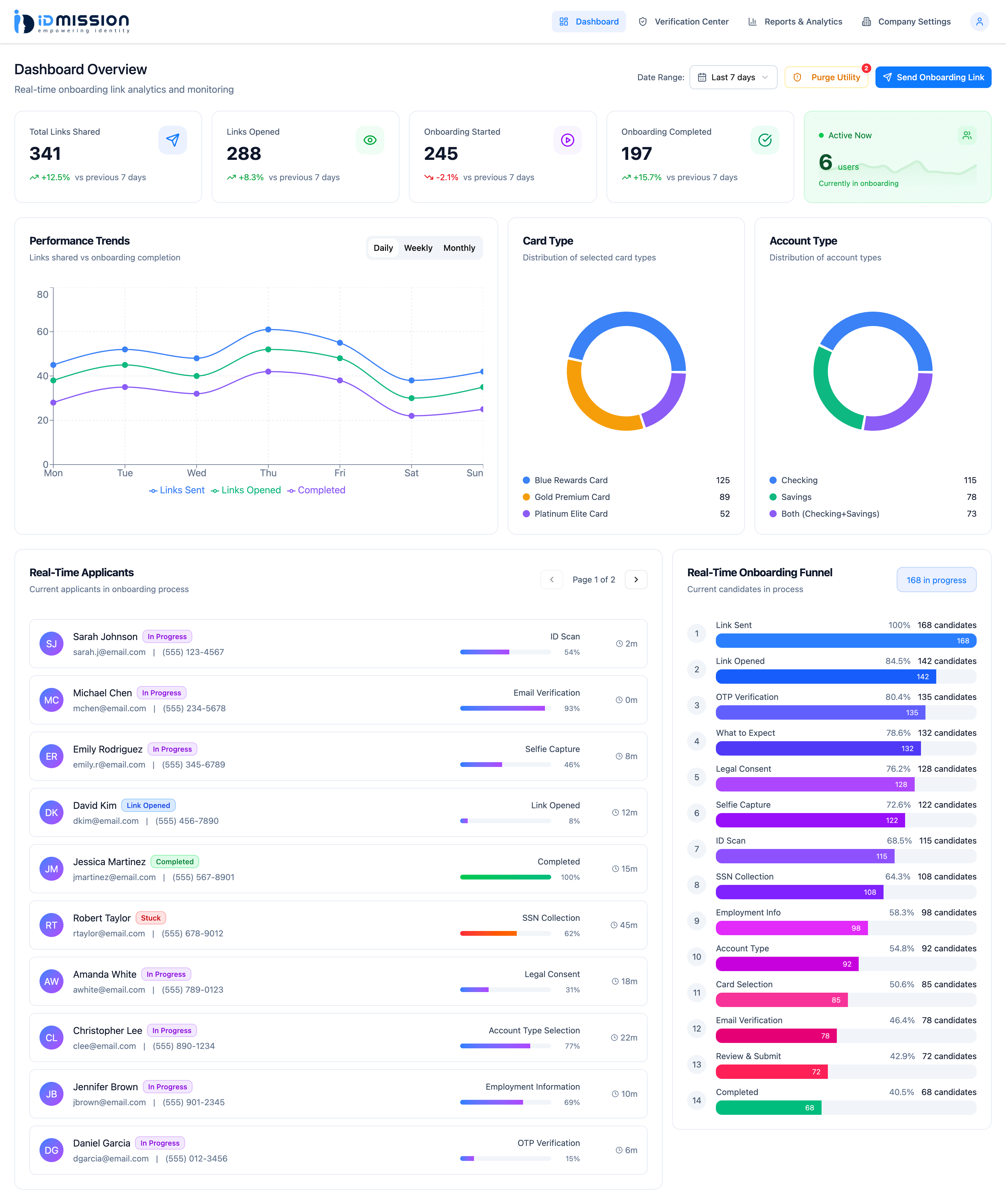Click Emily Rodriguez's ER avatar
1006x1204 pixels.
point(51,756)
